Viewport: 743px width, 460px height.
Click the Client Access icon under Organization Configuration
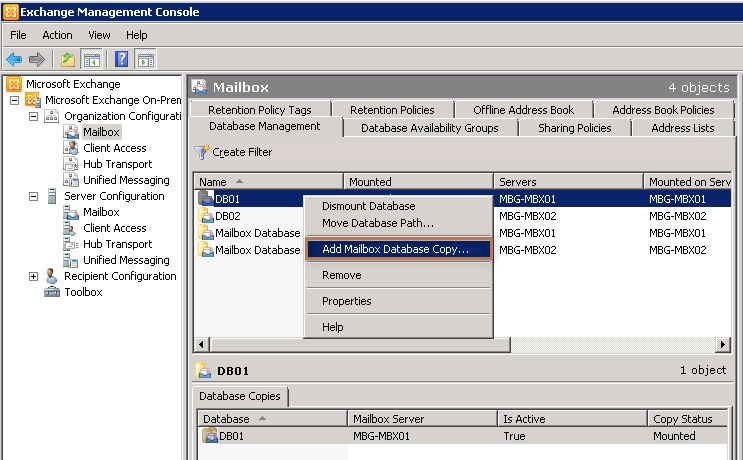click(71, 148)
